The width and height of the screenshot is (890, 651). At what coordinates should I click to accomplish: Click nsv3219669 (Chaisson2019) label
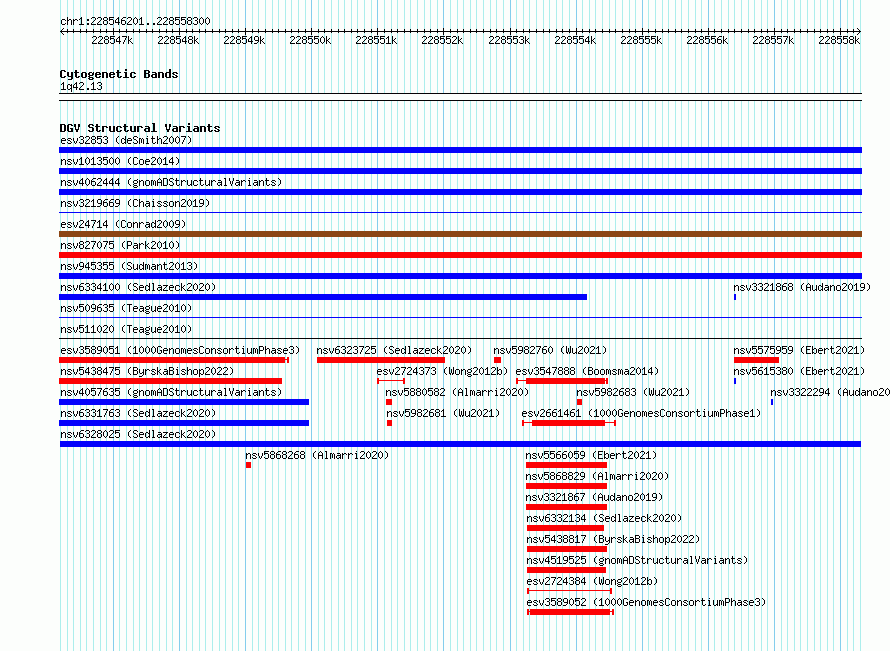(x=135, y=203)
